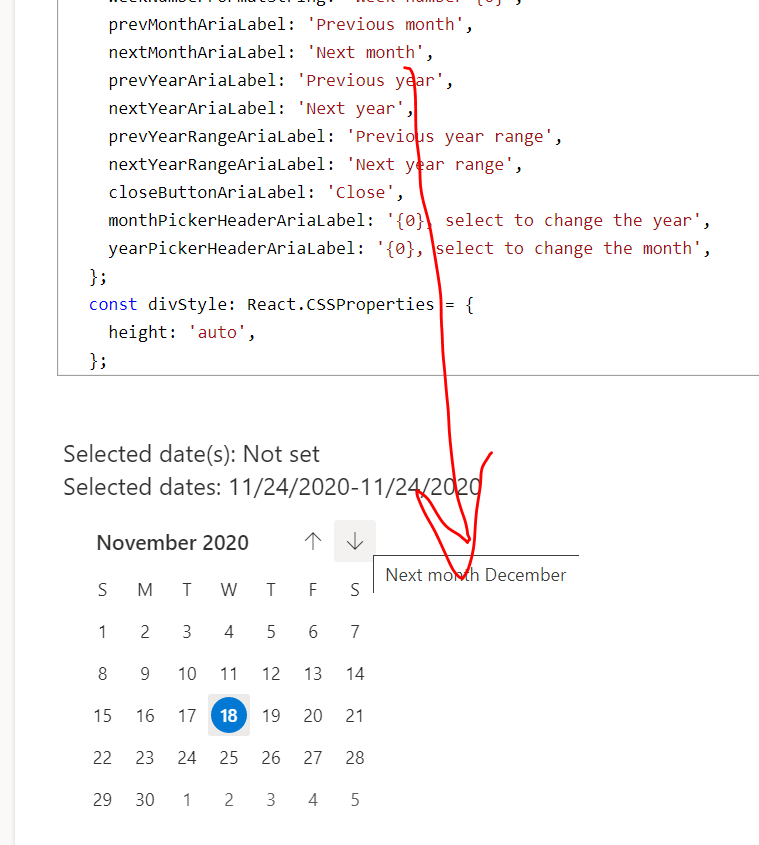Viewport: 759px width, 845px height.
Task: Click December 2 in last calendar row
Action: pyautogui.click(x=229, y=800)
